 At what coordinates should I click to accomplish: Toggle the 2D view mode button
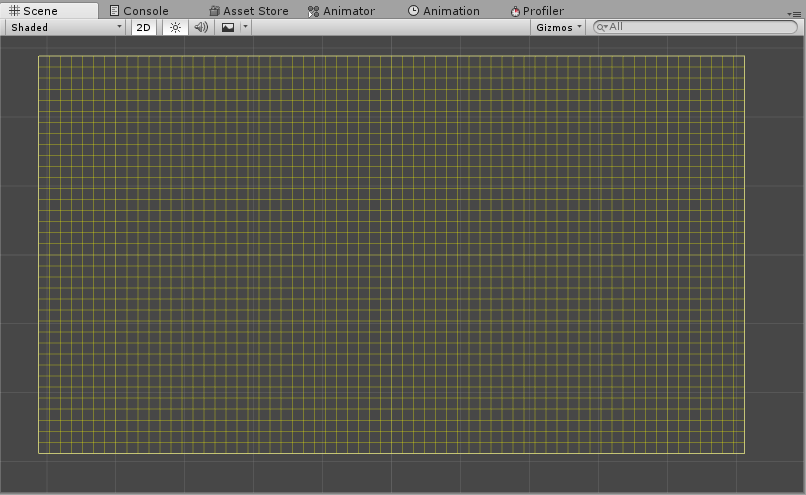click(143, 27)
